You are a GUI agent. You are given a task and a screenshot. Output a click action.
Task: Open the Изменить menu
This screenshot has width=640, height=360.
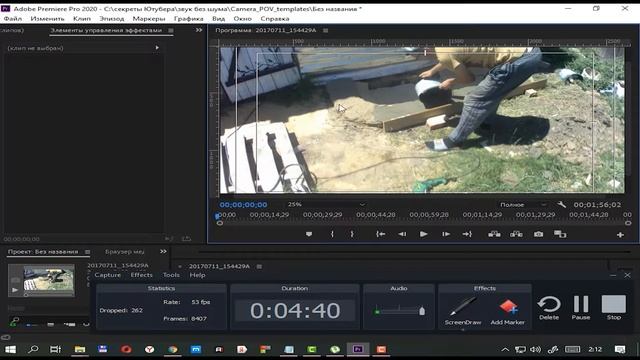(x=47, y=19)
